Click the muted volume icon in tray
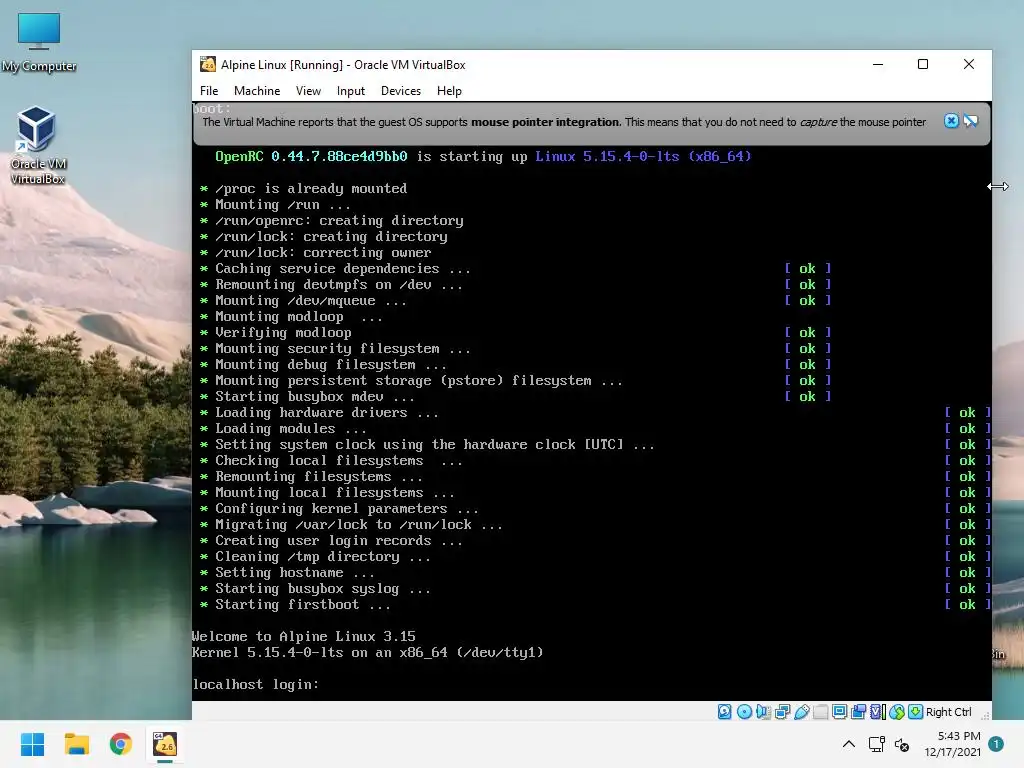This screenshot has height=768, width=1024. [902, 744]
